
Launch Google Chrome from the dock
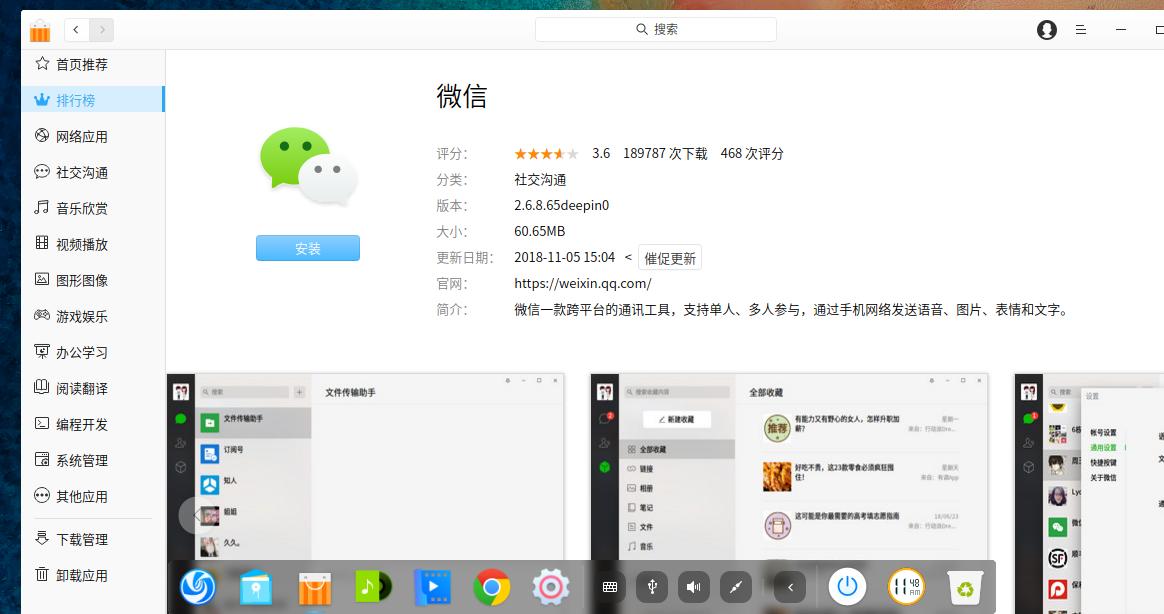point(491,588)
